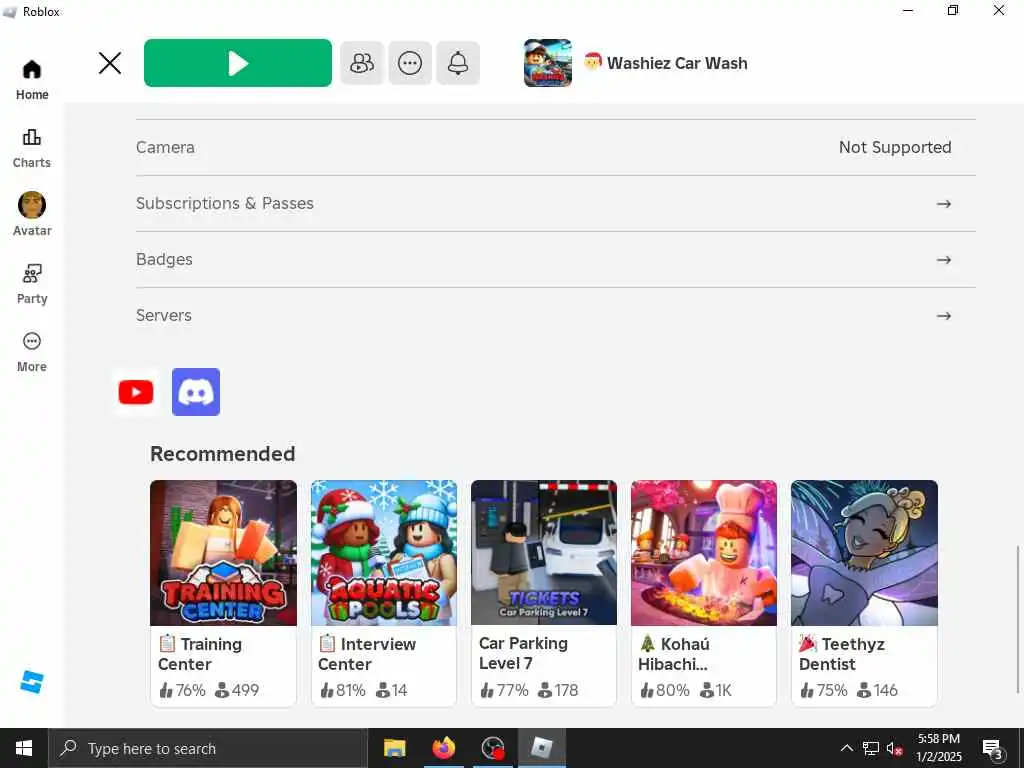Open the Windows Start menu
Image resolution: width=1024 pixels, height=768 pixels.
click(24, 748)
